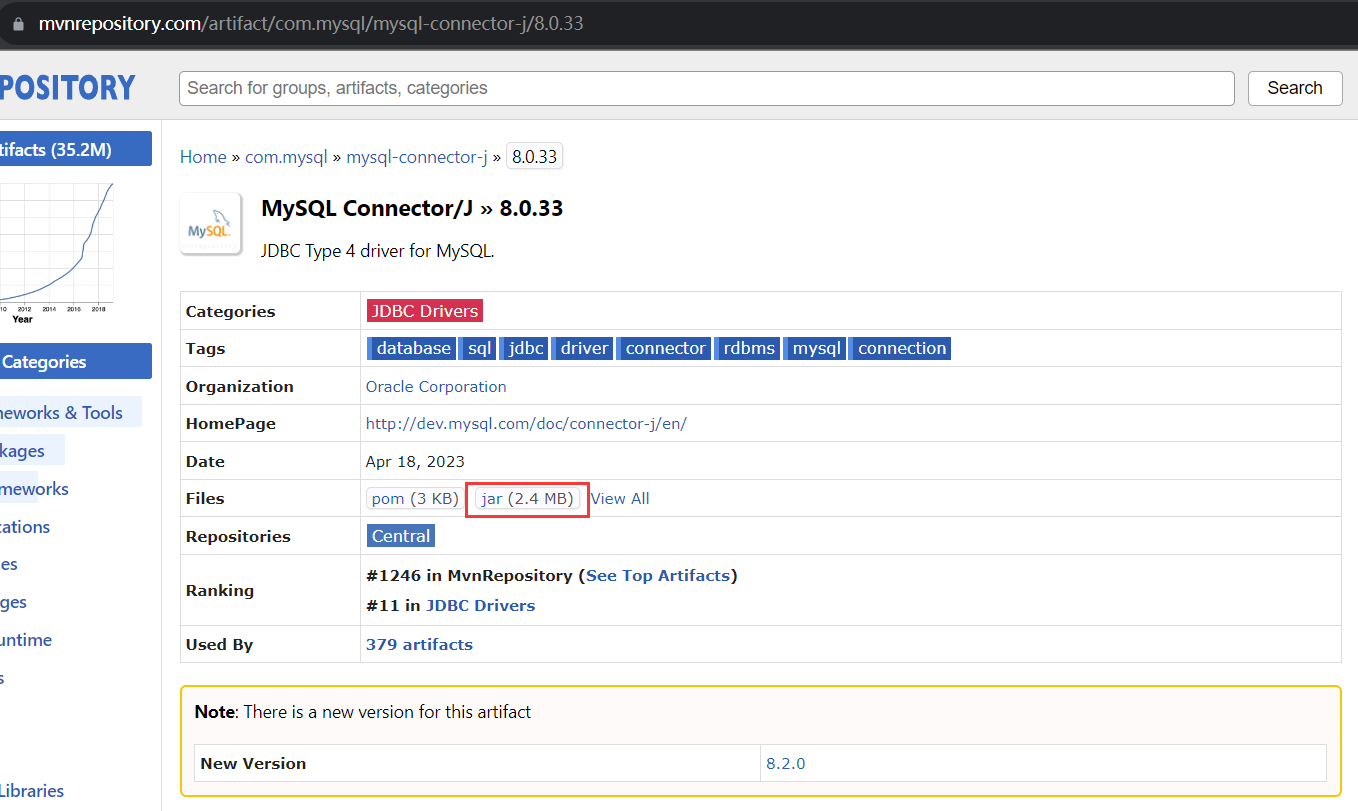Click the Indexed Artifacts (35.2M) sidebar header
The width and height of the screenshot is (1358, 811).
pos(74,150)
